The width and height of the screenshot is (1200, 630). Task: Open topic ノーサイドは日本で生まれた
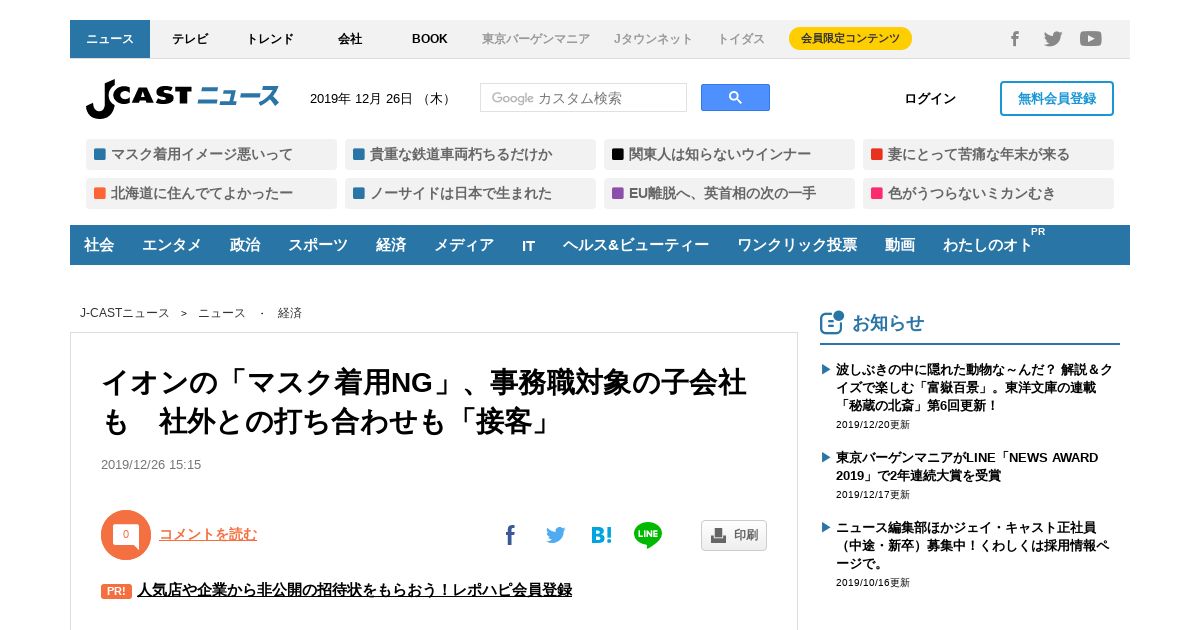[x=470, y=193]
